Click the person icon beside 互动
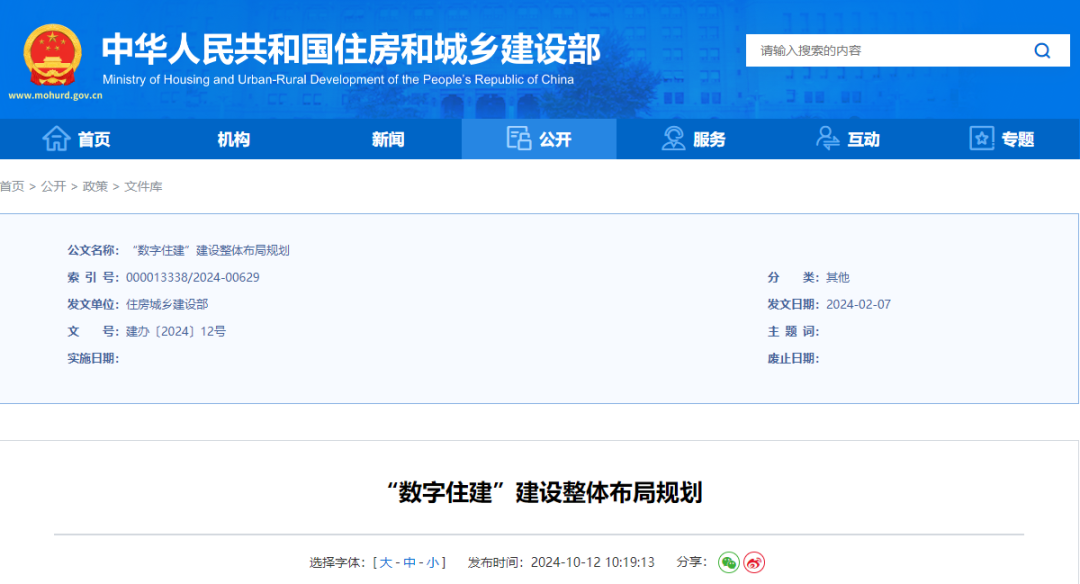This screenshot has height=584, width=1080. coord(828,139)
